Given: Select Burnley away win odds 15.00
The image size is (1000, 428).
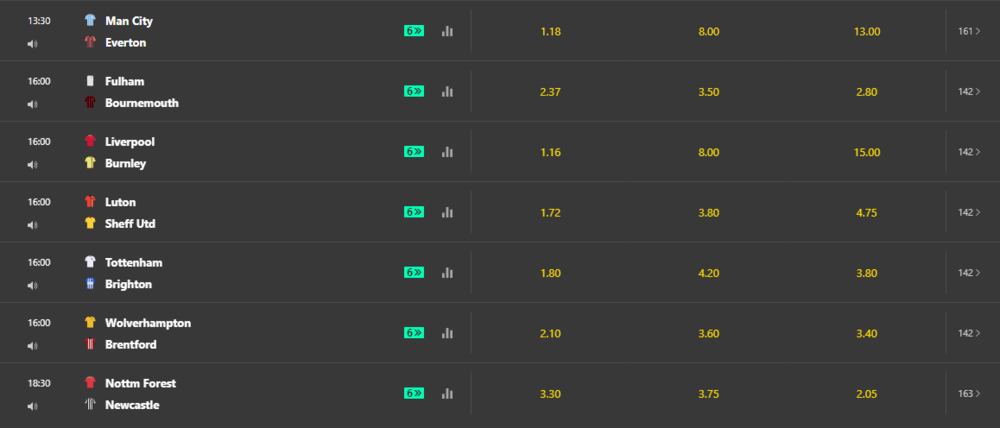Looking at the screenshot, I should (867, 152).
